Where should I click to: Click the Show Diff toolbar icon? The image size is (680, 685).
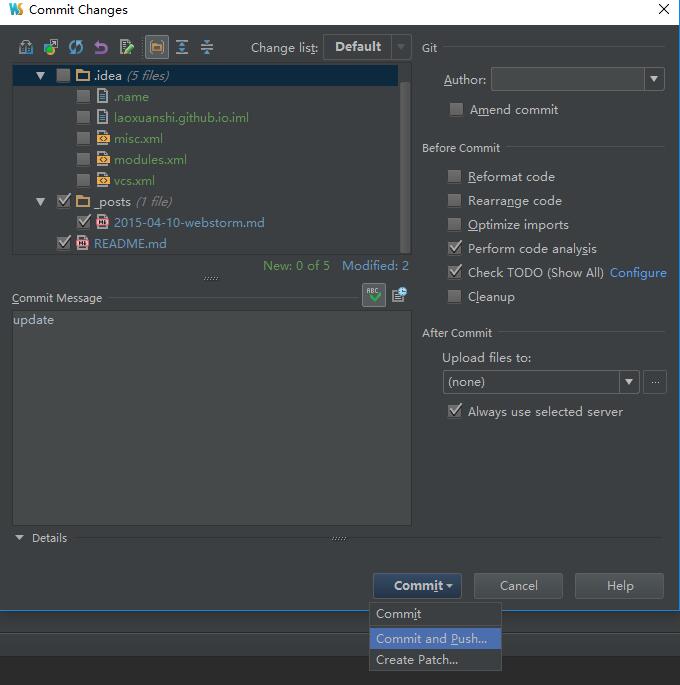coord(26,47)
